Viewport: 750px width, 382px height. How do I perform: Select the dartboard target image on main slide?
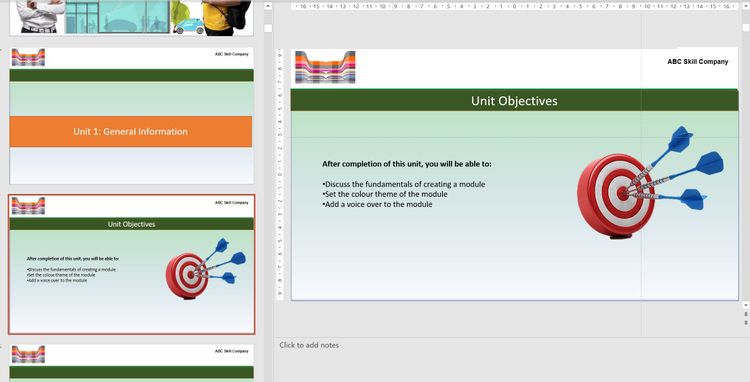point(650,183)
